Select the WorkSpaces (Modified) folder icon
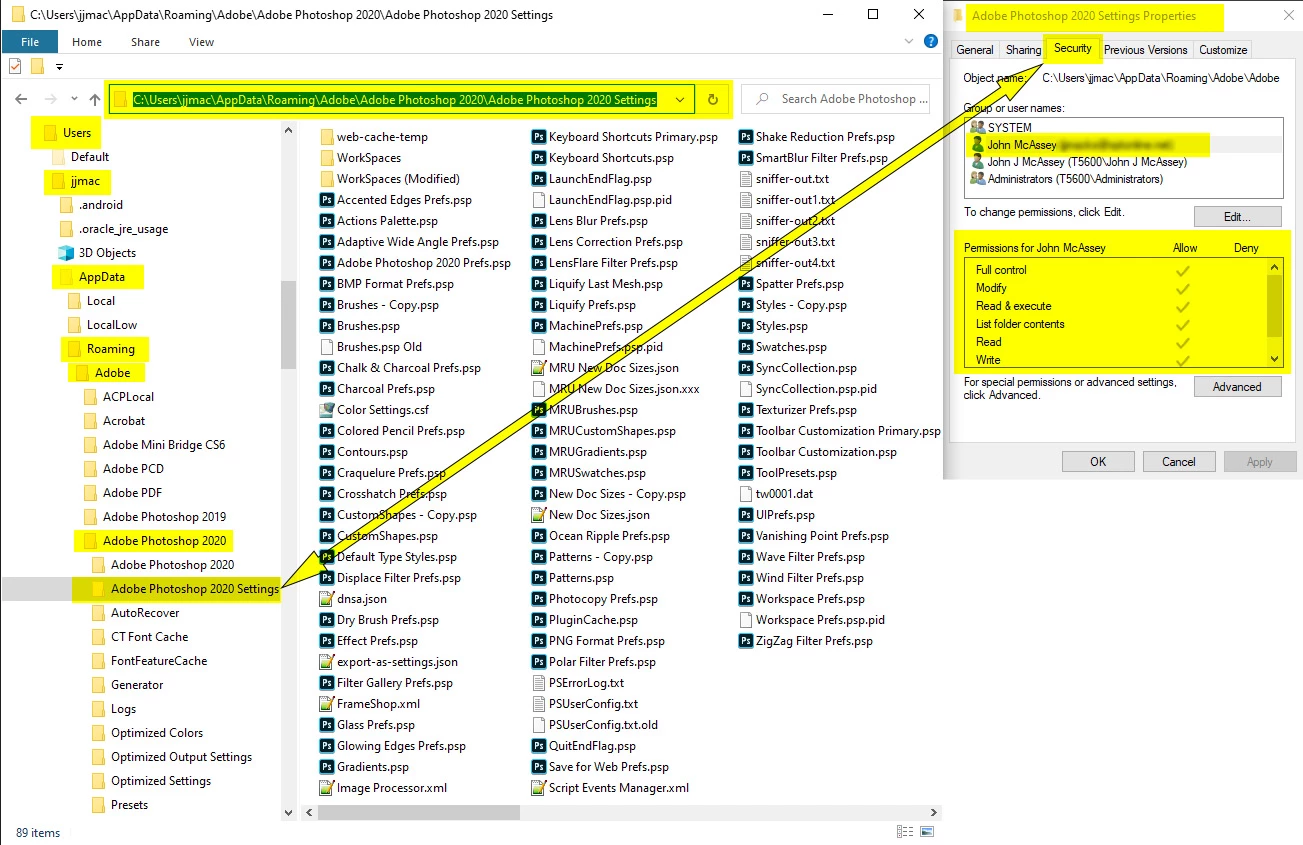This screenshot has height=845, width=1303. point(326,179)
